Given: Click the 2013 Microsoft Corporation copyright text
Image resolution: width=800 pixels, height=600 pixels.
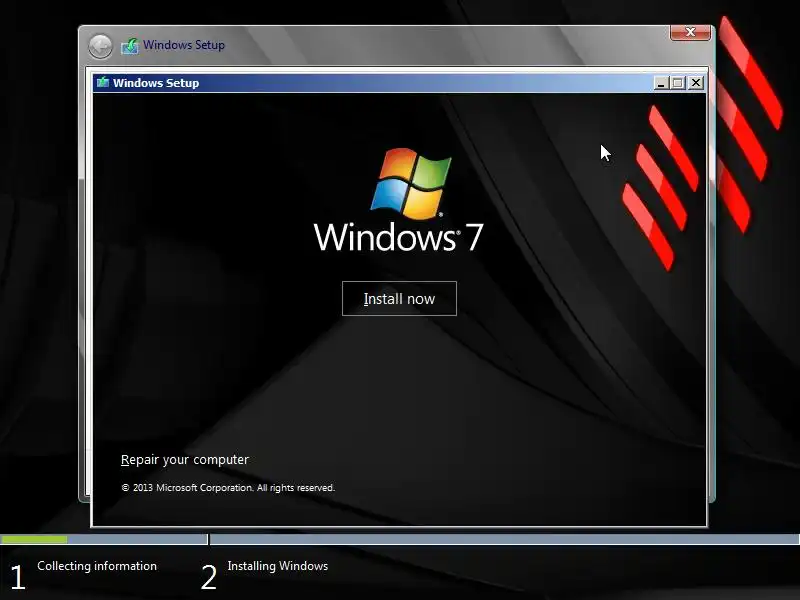Looking at the screenshot, I should click(228, 488).
